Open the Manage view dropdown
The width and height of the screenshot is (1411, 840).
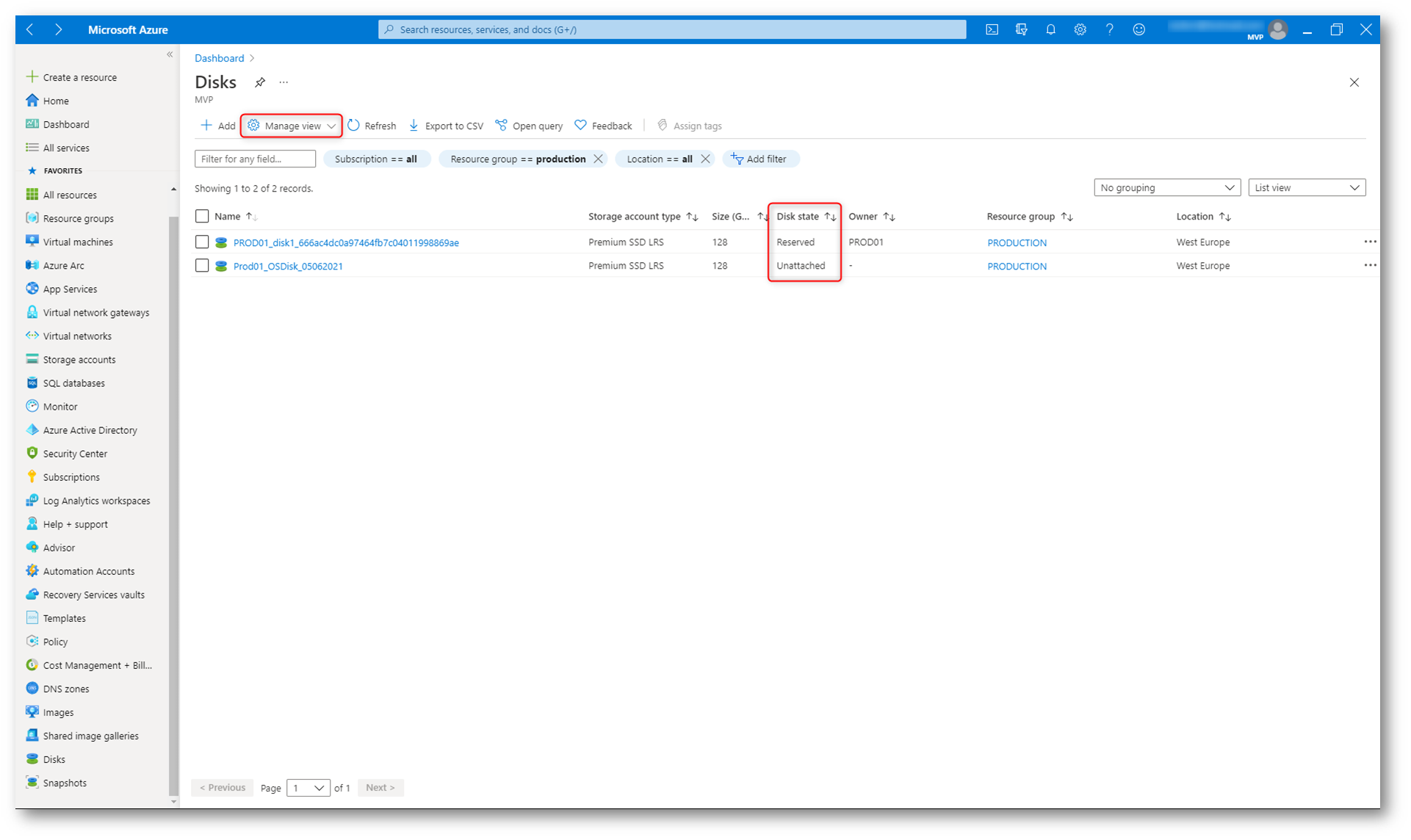pyautogui.click(x=292, y=126)
